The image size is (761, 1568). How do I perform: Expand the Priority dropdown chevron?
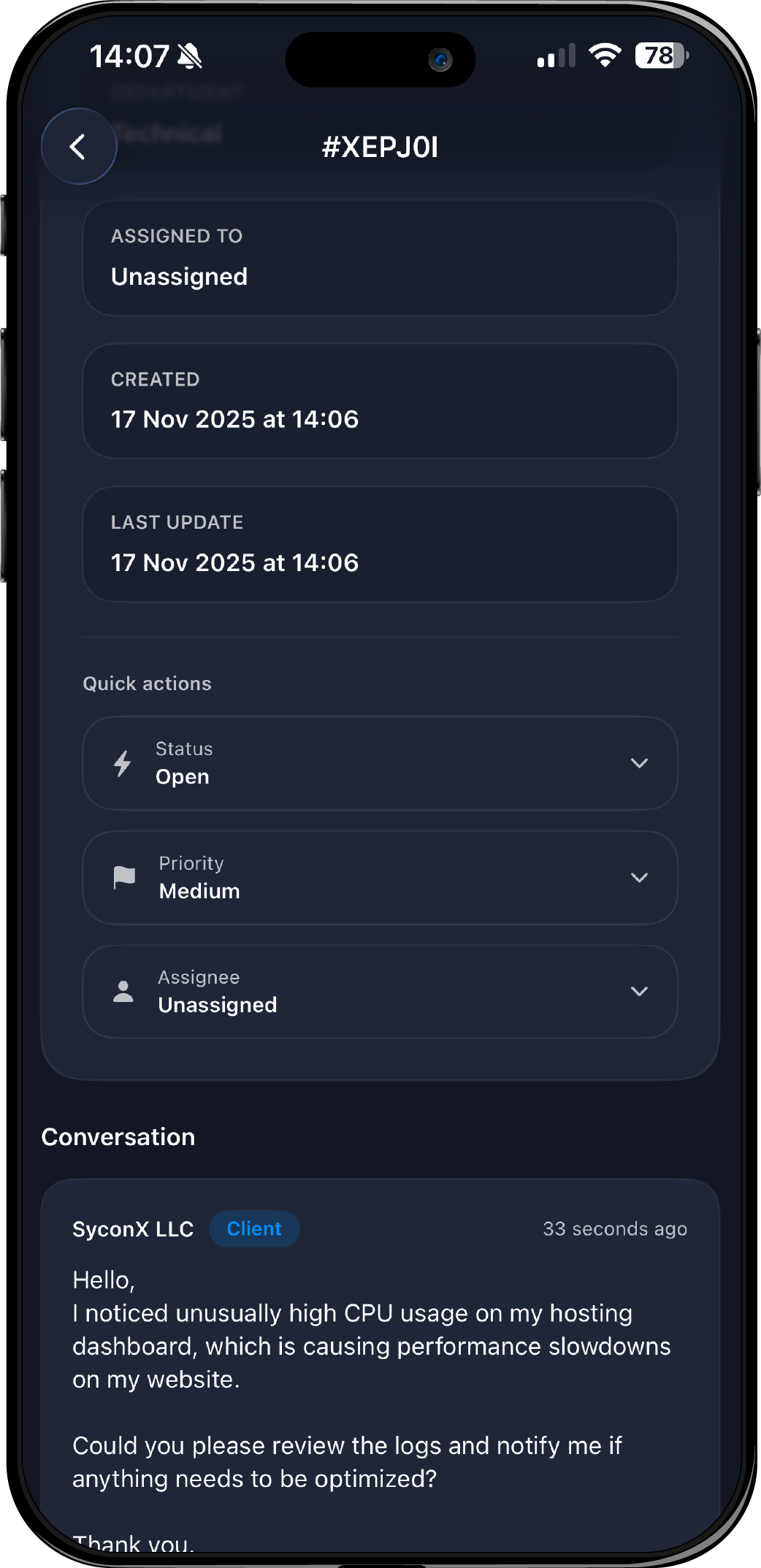pos(639,877)
